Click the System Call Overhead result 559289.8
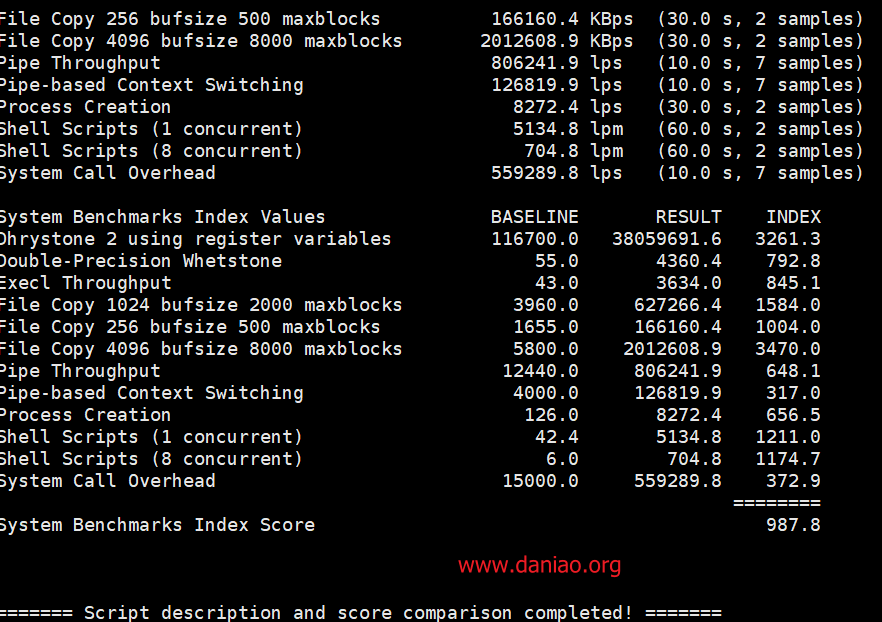Image resolution: width=882 pixels, height=622 pixels. (x=678, y=481)
